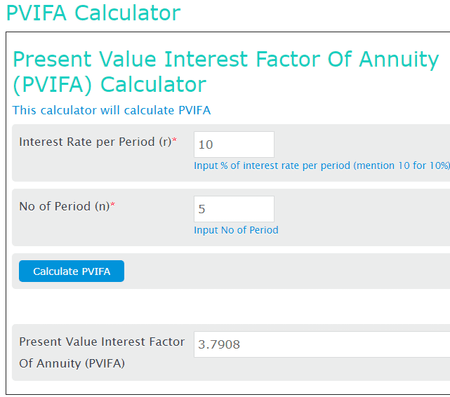
Task: Click blank white space above result row
Action: (231, 306)
